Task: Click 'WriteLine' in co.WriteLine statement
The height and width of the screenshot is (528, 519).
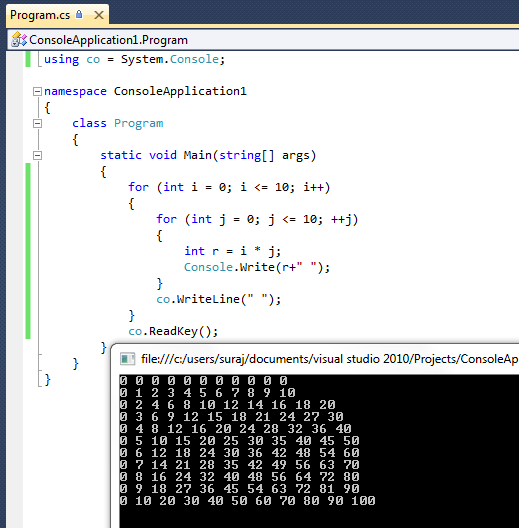Action: 208,299
